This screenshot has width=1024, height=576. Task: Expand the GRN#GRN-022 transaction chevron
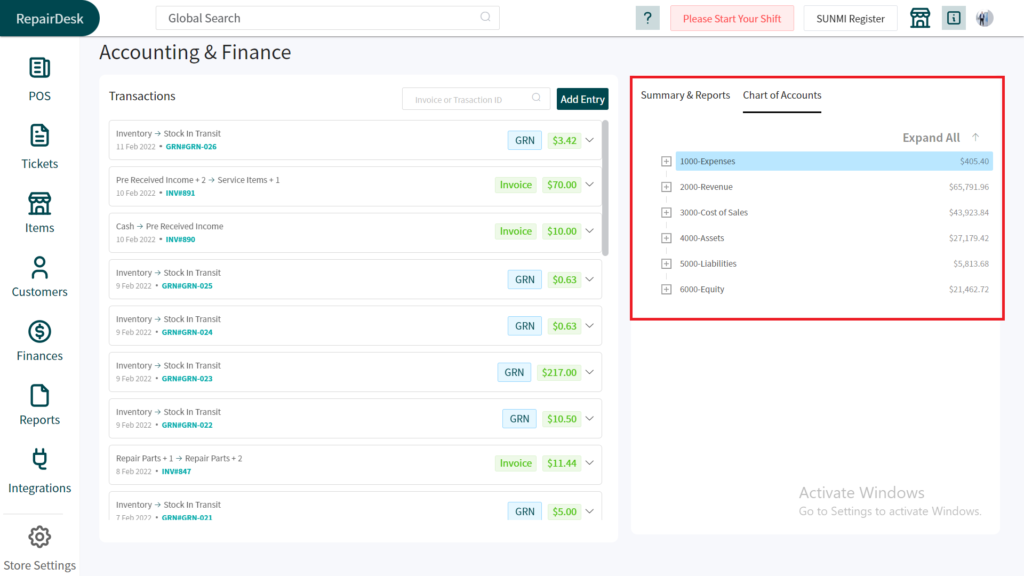[x=590, y=419]
